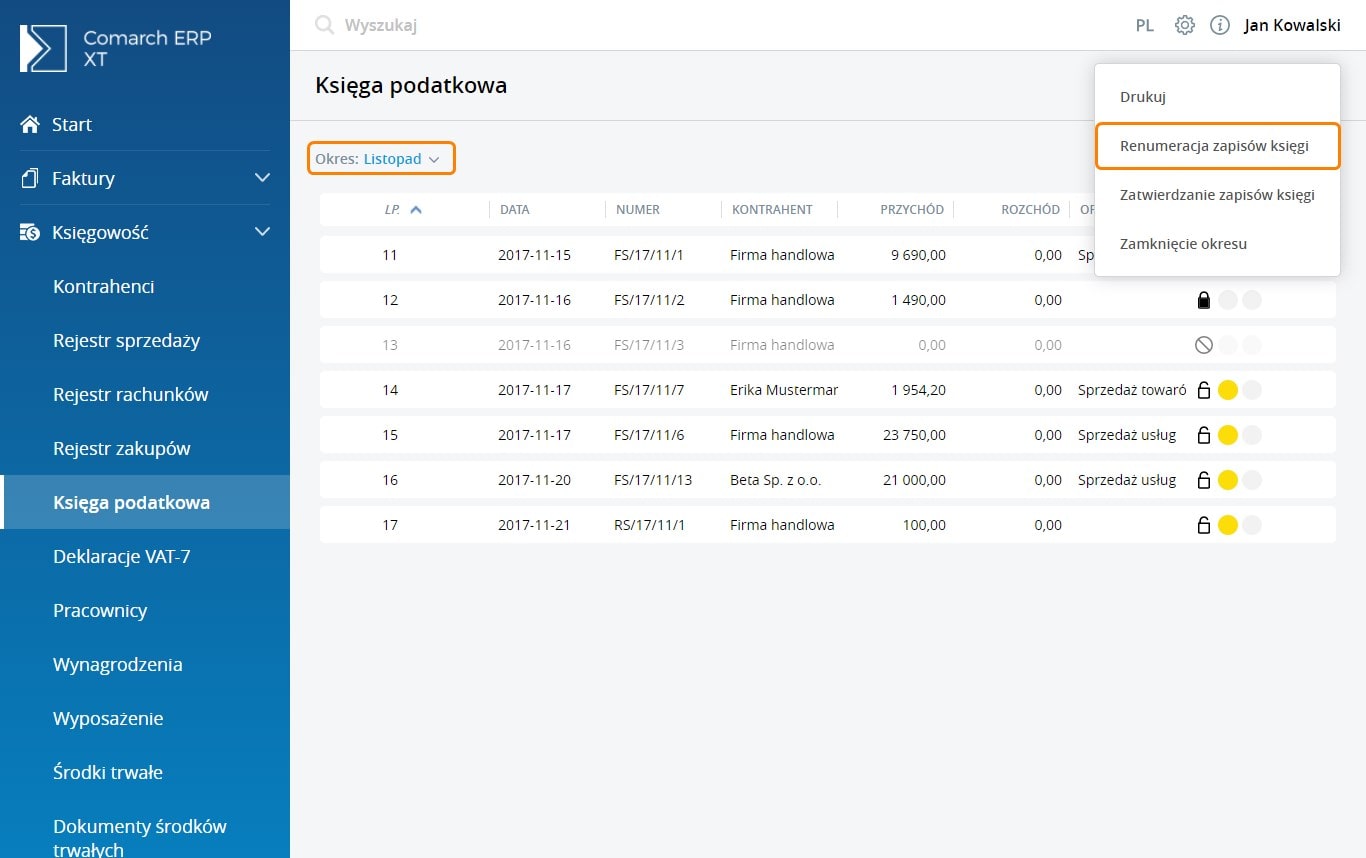
Task: Sort by the PRZYCHÓD column header
Action: pos(912,210)
